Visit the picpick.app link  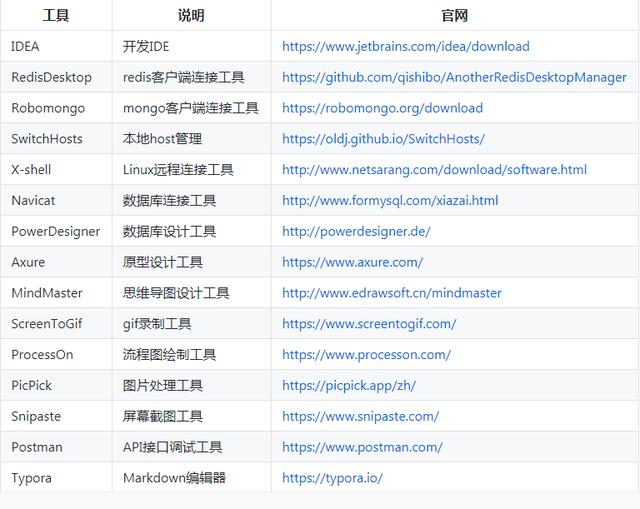pos(348,386)
